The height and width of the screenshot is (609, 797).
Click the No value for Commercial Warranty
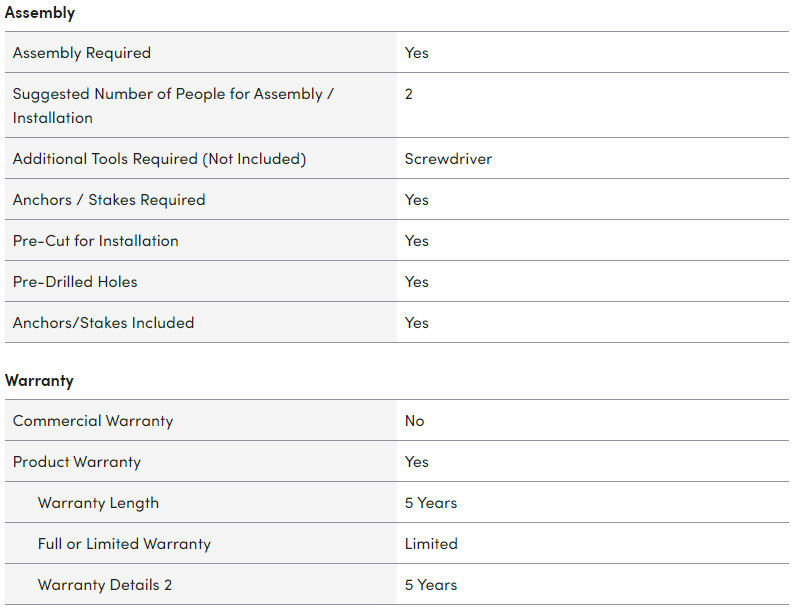click(415, 420)
